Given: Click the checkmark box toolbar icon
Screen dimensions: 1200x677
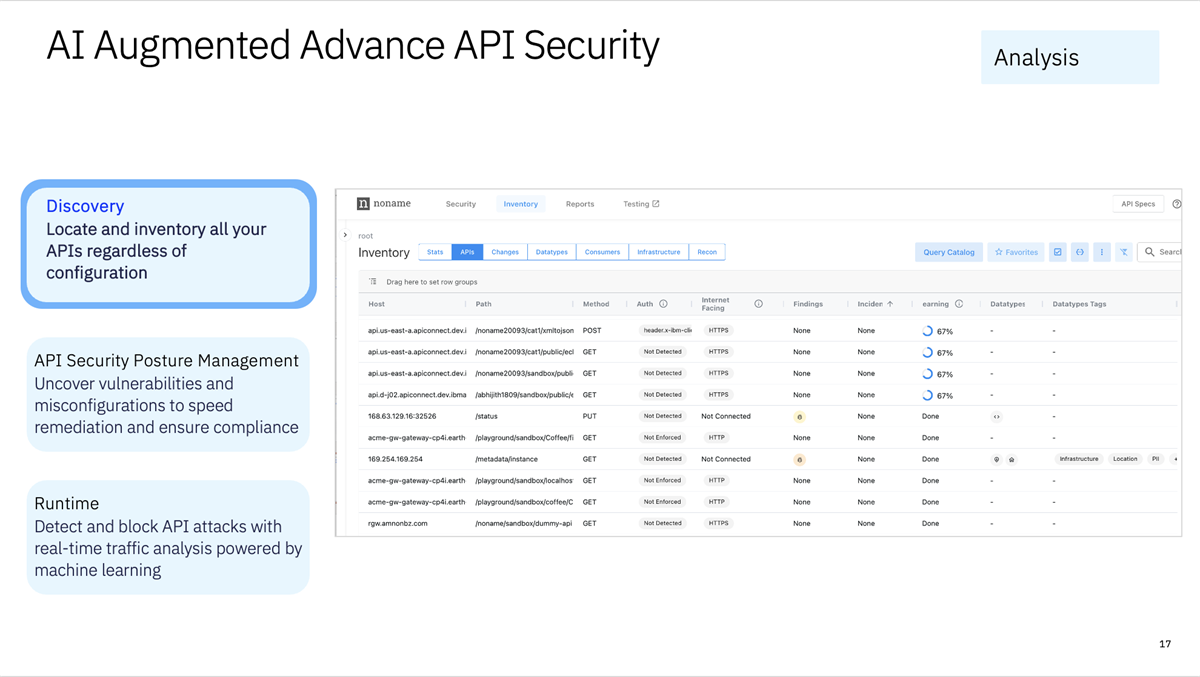Looking at the screenshot, I should point(1057,252).
